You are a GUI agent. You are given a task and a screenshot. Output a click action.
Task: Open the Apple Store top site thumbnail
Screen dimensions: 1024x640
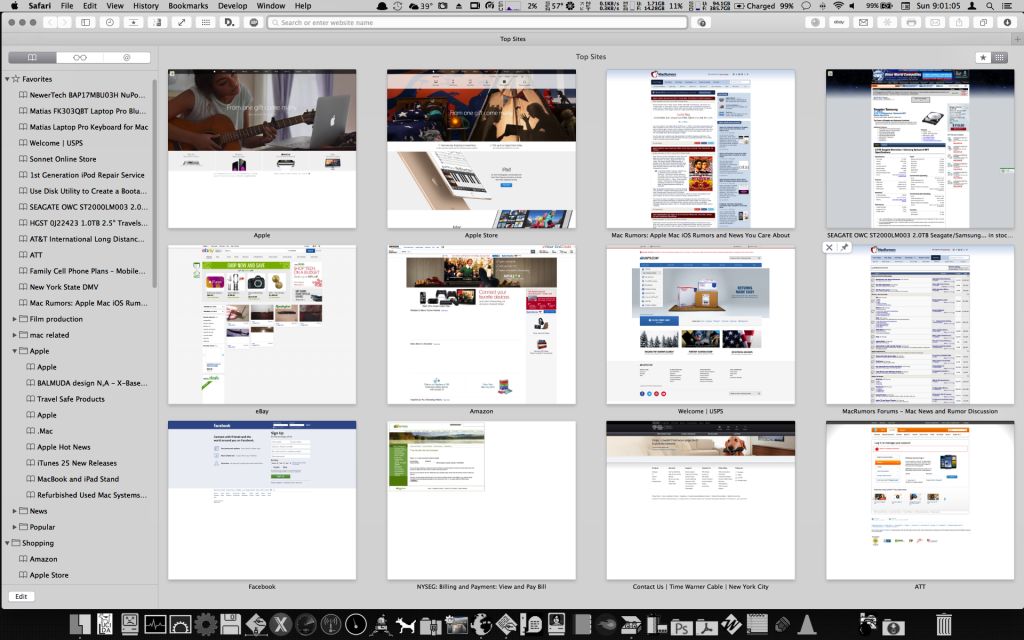(x=481, y=149)
